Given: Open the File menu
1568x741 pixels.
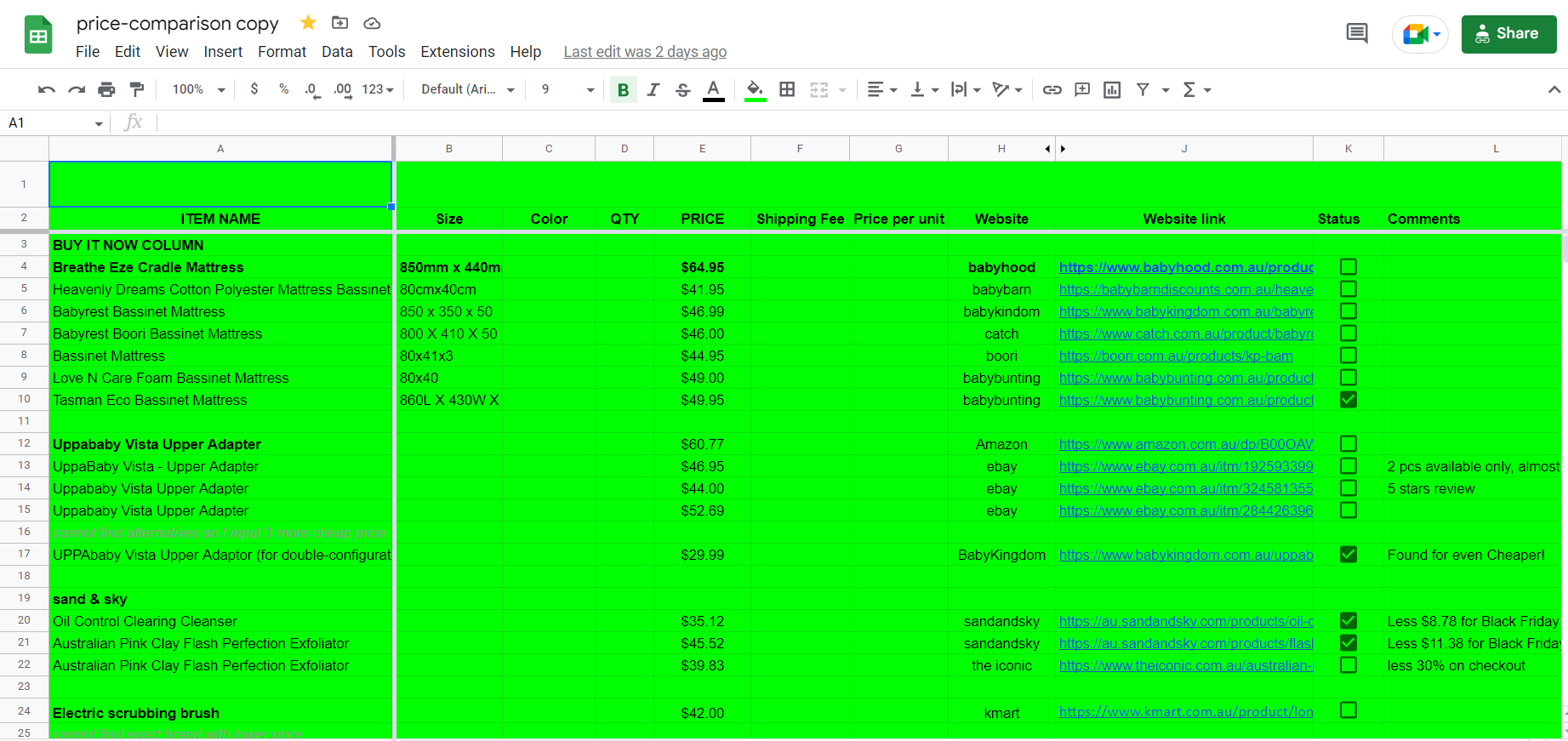Looking at the screenshot, I should point(88,52).
